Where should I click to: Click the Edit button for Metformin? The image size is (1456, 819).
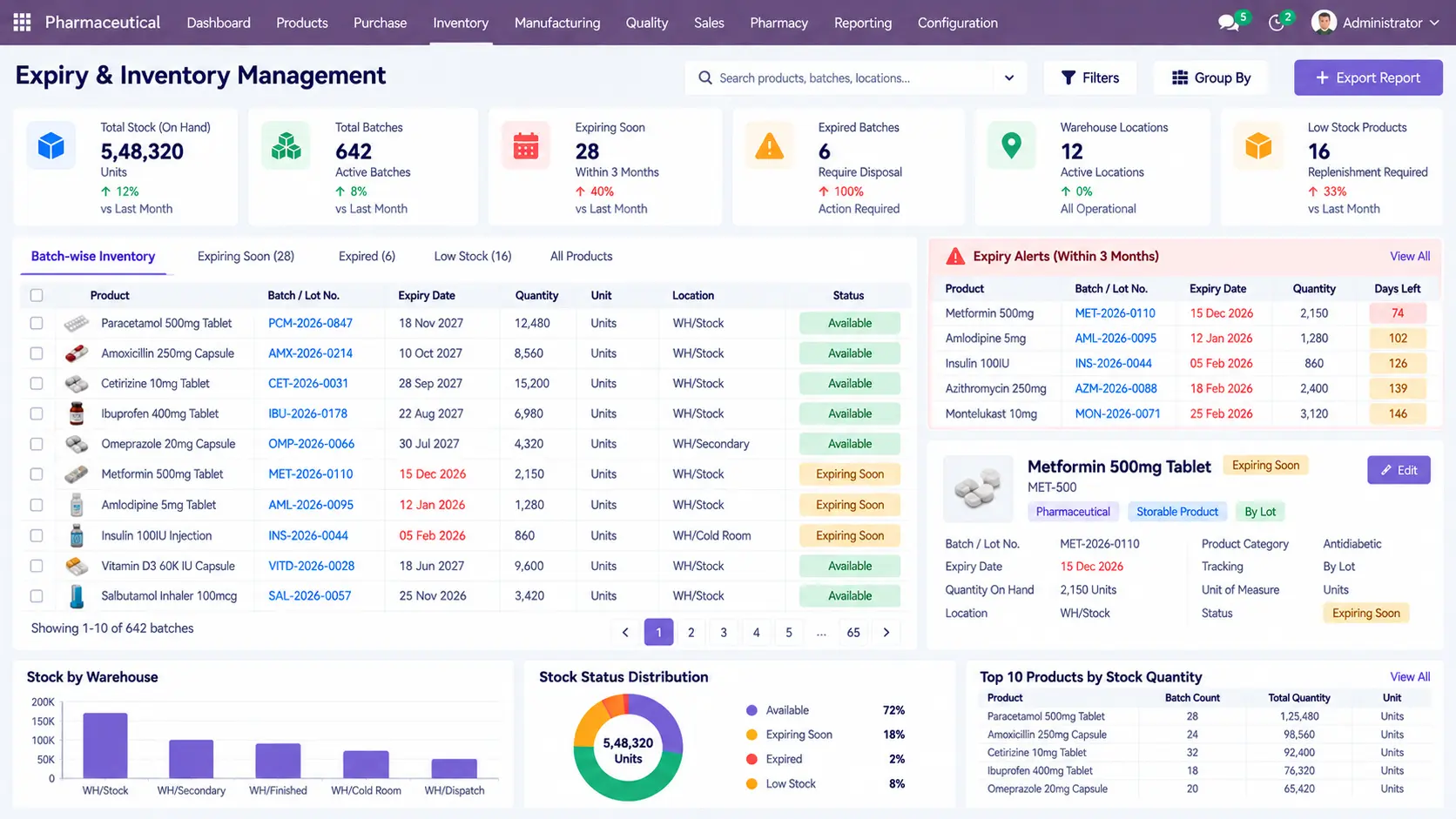[1399, 470]
